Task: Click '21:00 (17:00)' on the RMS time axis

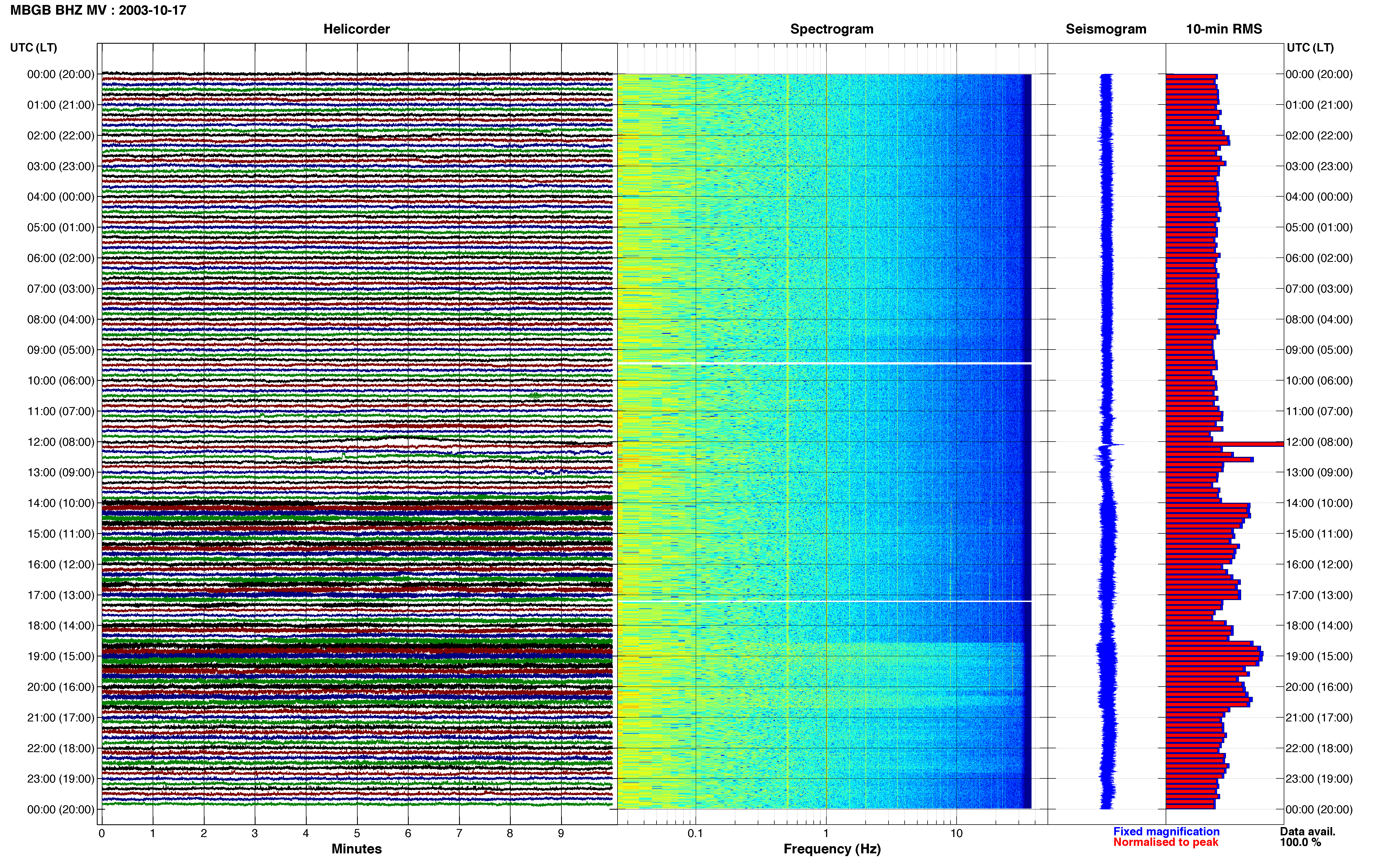Action: (1319, 718)
